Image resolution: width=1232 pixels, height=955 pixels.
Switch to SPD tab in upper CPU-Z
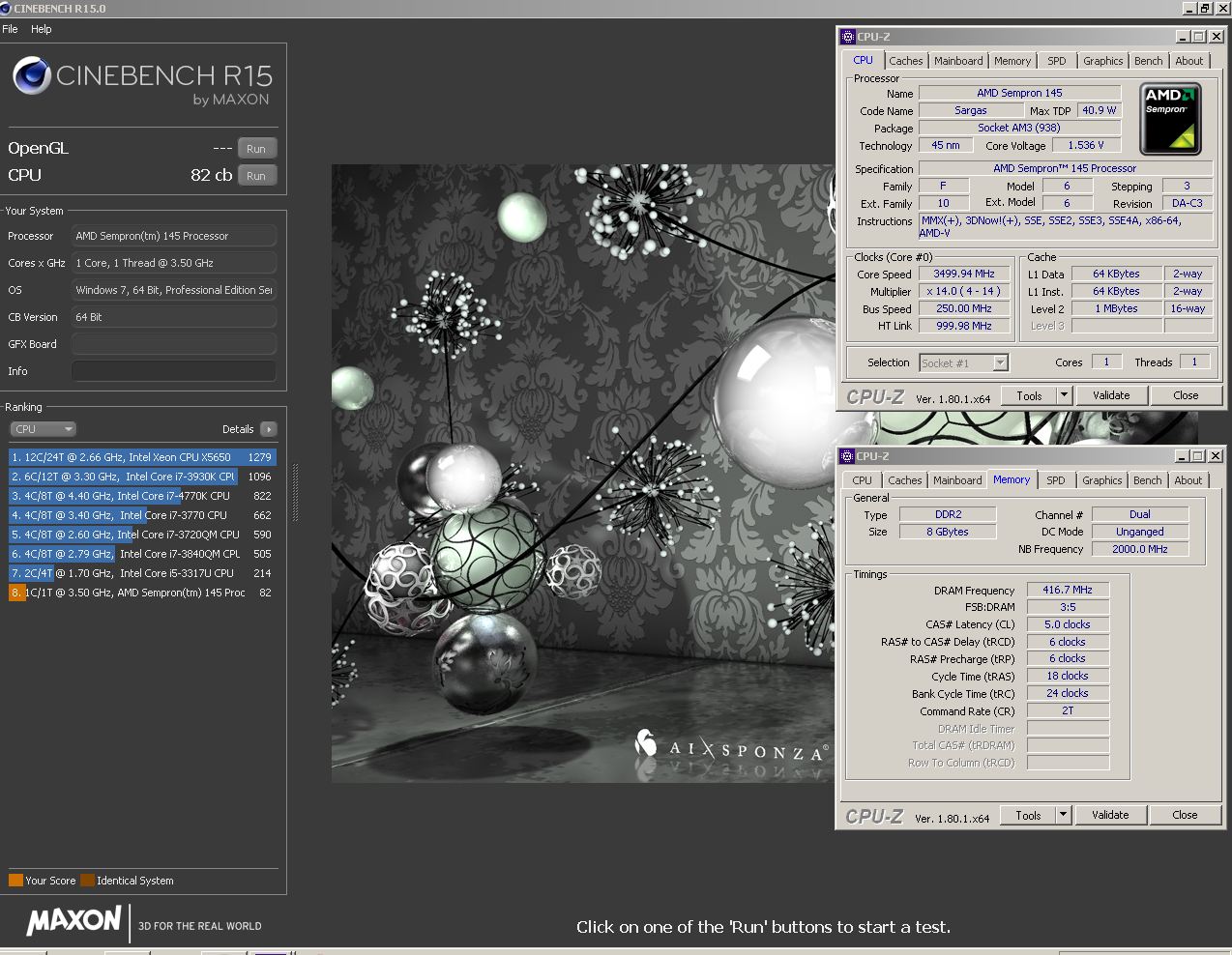tap(1057, 61)
